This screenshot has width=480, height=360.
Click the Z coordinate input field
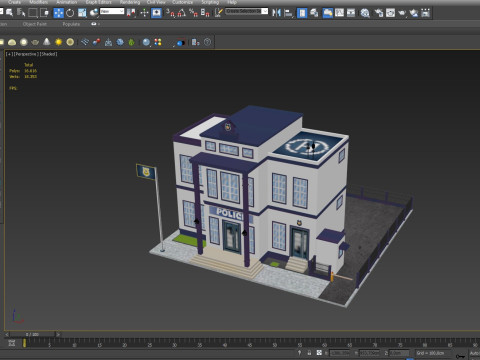click(399, 353)
